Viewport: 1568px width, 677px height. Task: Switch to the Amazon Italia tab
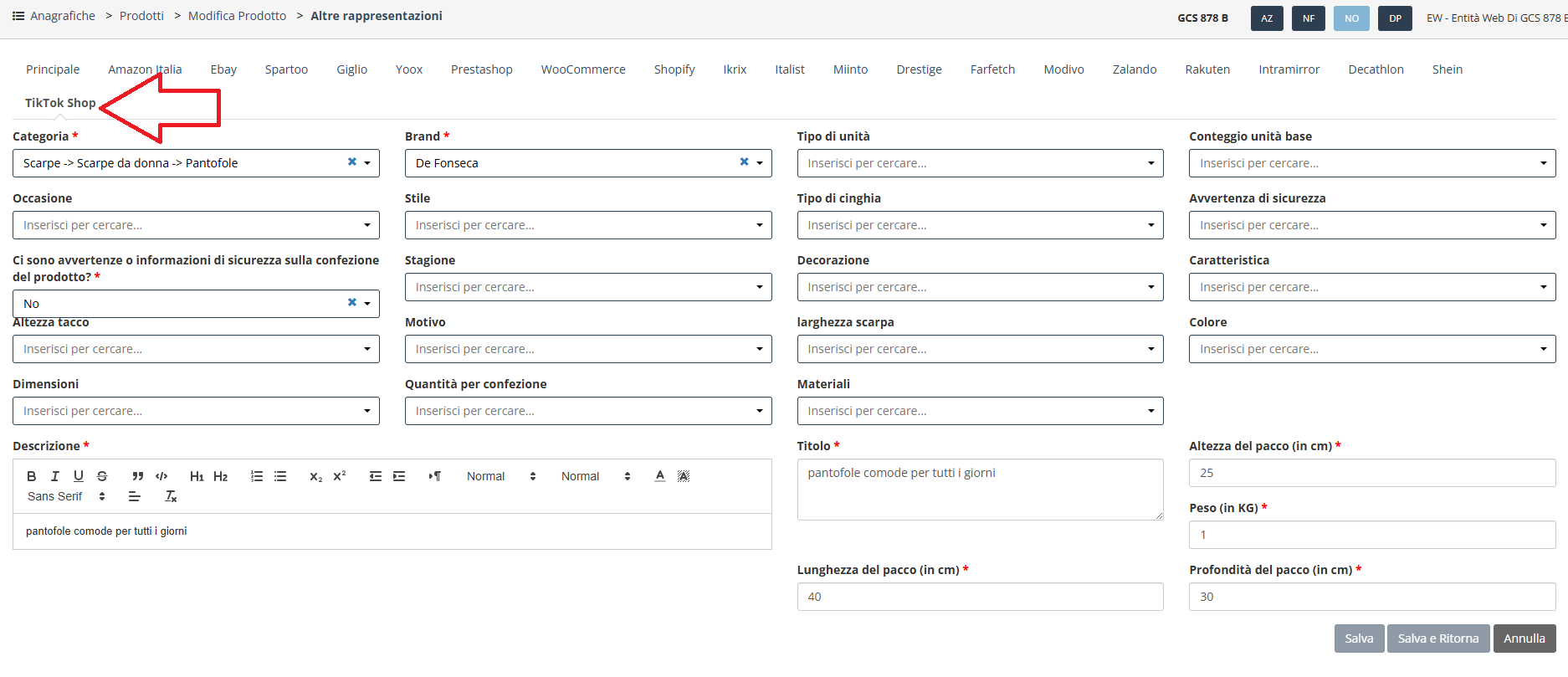(x=145, y=69)
